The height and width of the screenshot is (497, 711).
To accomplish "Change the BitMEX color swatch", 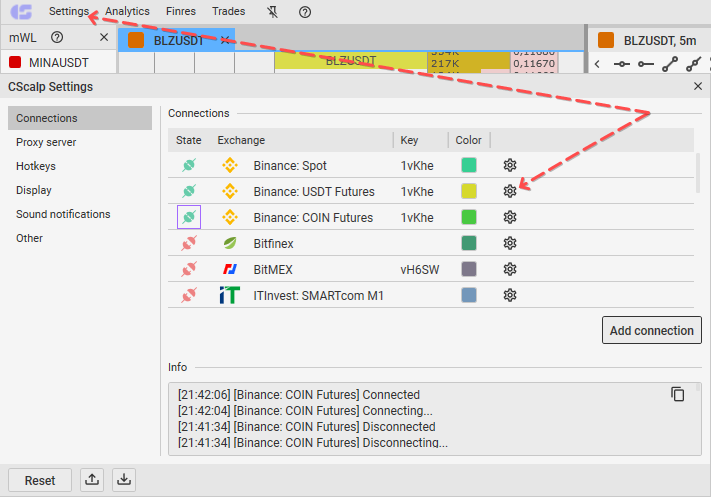I will (x=469, y=269).
